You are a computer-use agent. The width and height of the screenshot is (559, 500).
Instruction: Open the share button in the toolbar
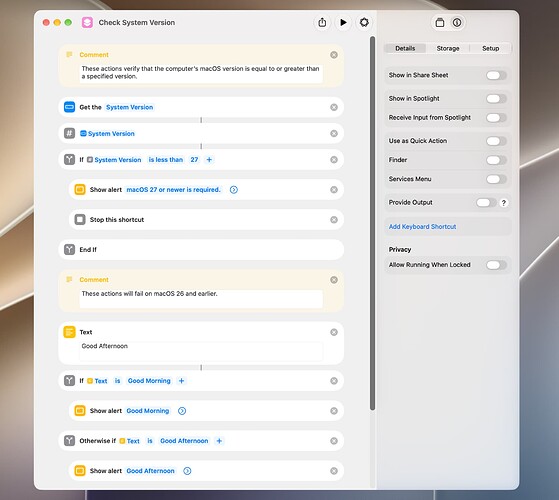[x=322, y=22]
